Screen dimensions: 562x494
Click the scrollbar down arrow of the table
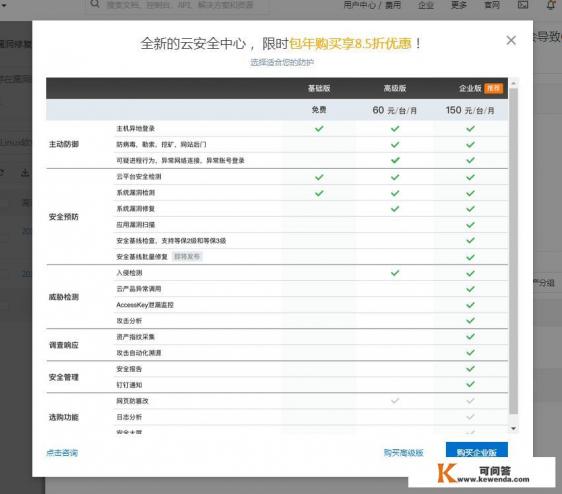pos(513,428)
